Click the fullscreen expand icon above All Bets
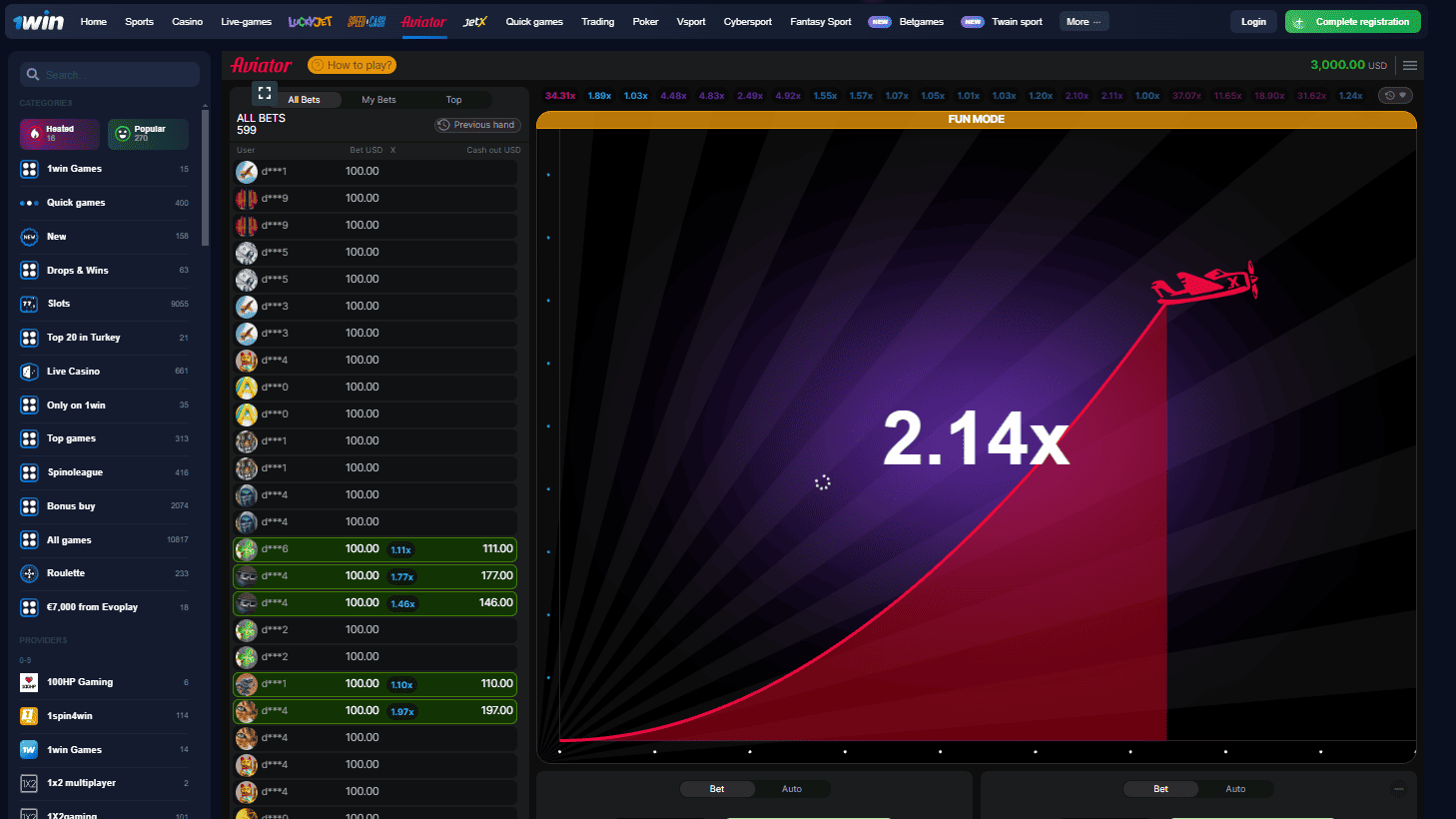The width and height of the screenshot is (1456, 819). pos(265,93)
